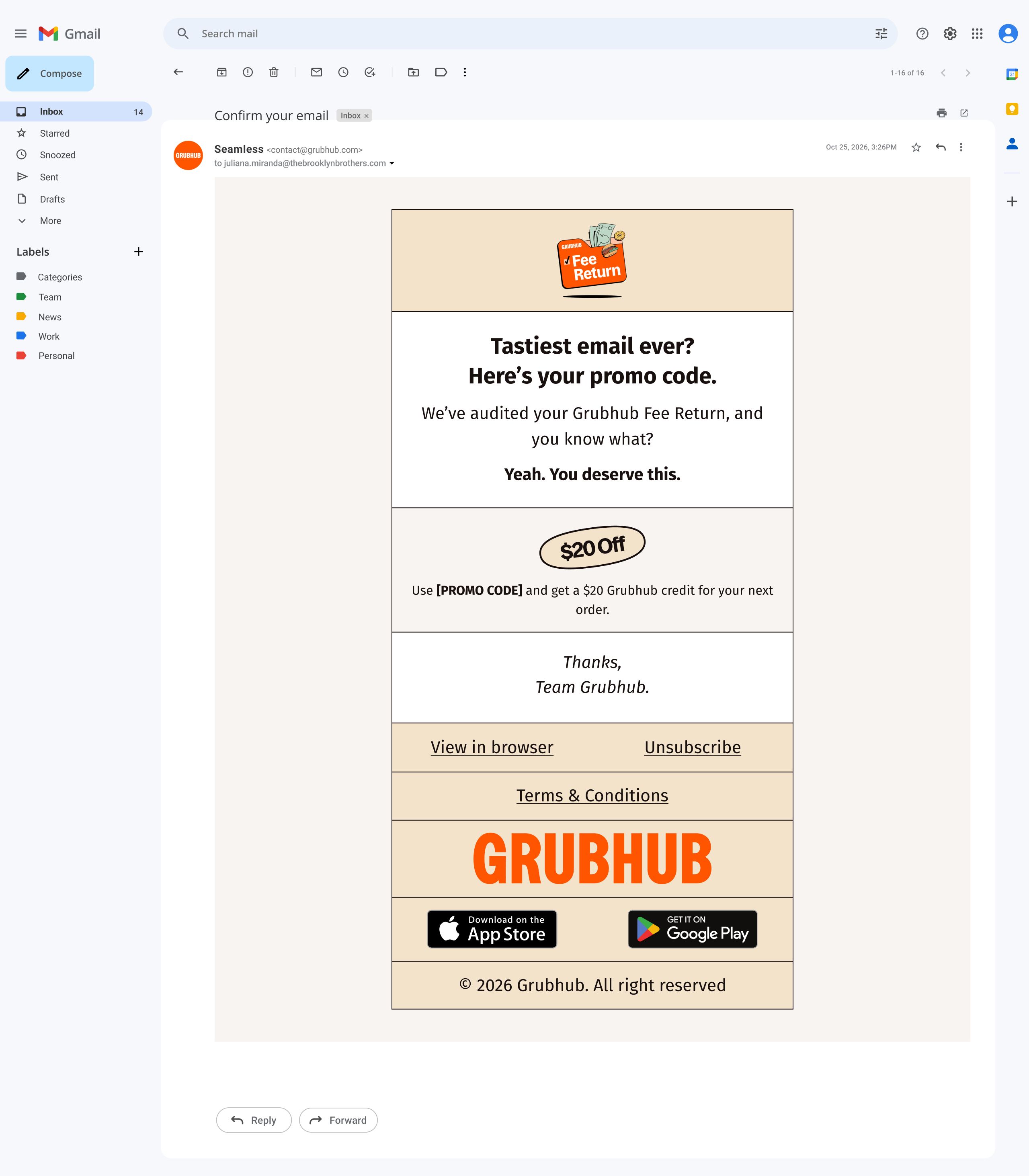Move email to folder icon
This screenshot has height=1176, width=1029.
pos(414,72)
